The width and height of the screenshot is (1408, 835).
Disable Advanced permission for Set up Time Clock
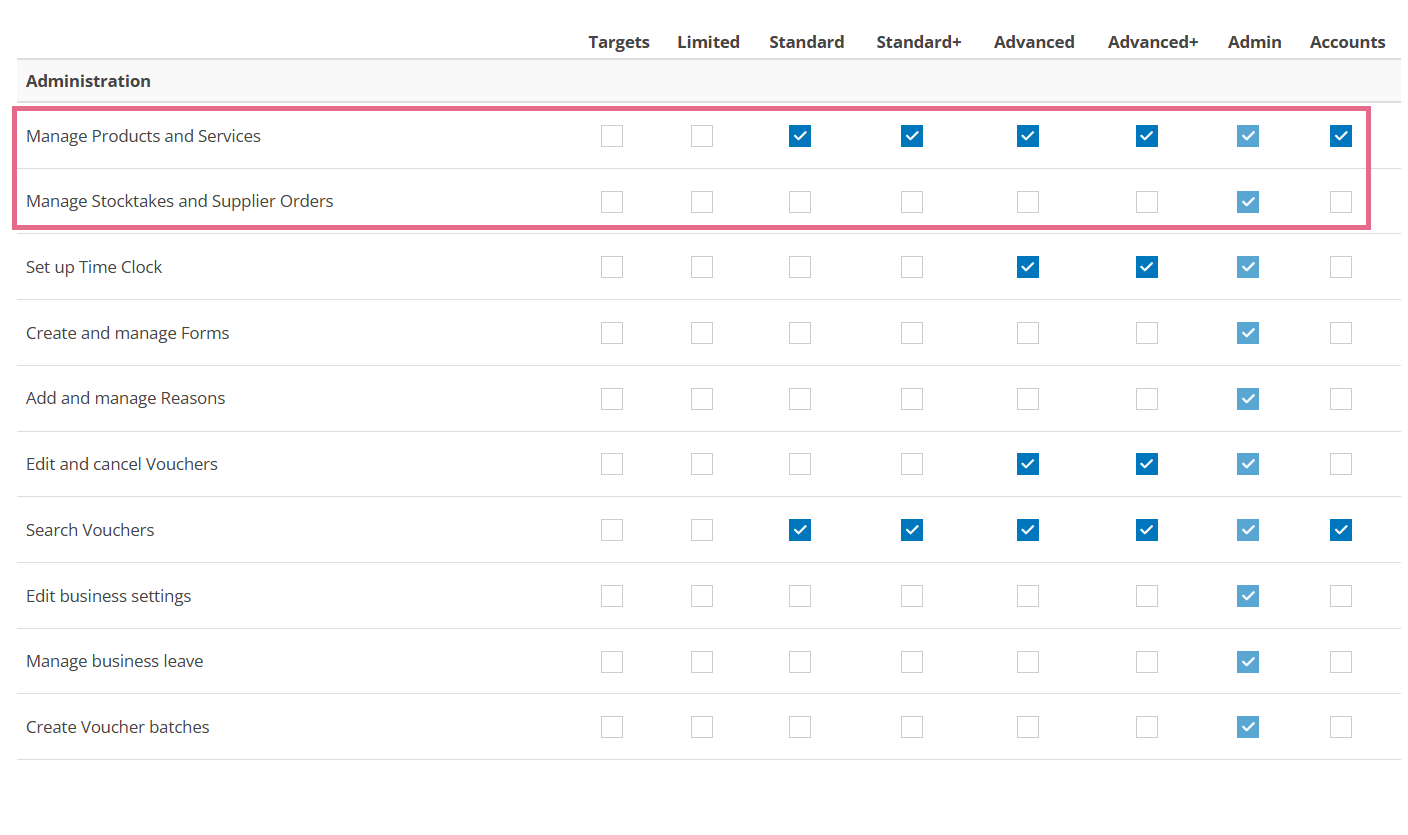1027,267
